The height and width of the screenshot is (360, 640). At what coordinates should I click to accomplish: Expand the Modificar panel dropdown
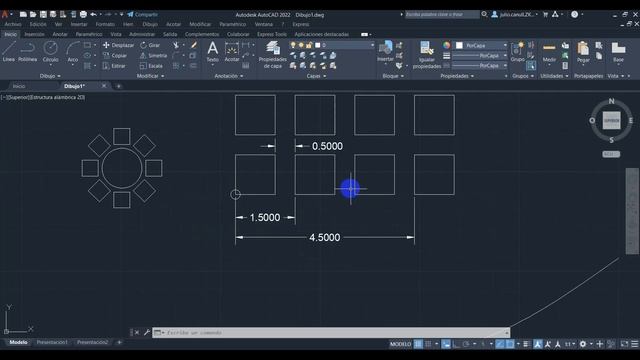pos(150,76)
